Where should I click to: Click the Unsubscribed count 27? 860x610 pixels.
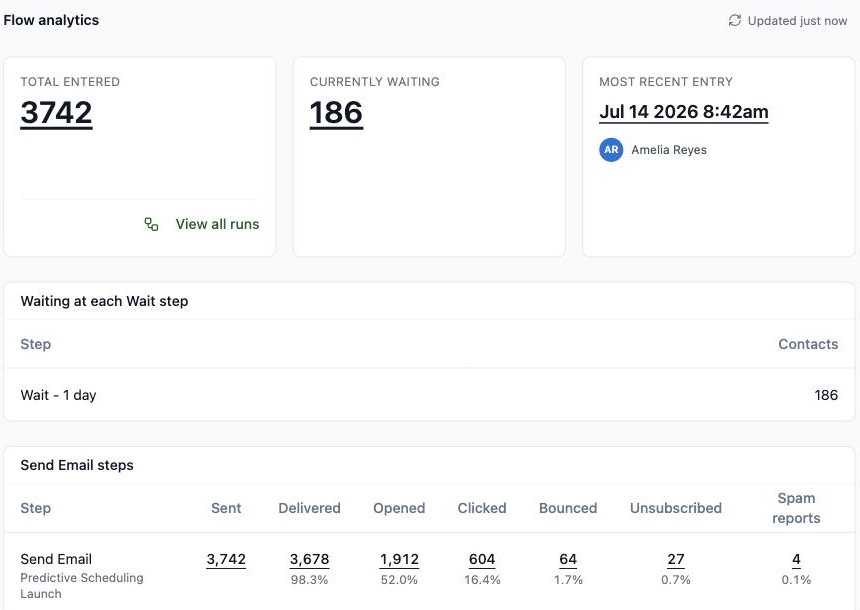click(676, 560)
